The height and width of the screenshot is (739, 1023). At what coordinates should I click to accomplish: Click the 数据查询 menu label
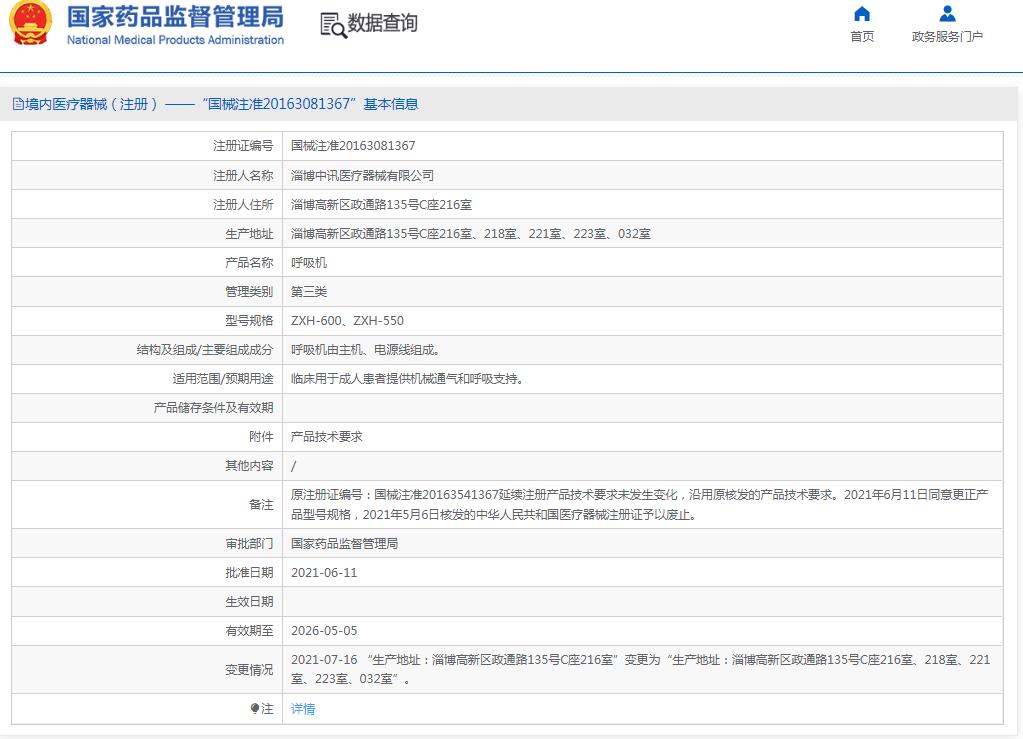click(378, 23)
